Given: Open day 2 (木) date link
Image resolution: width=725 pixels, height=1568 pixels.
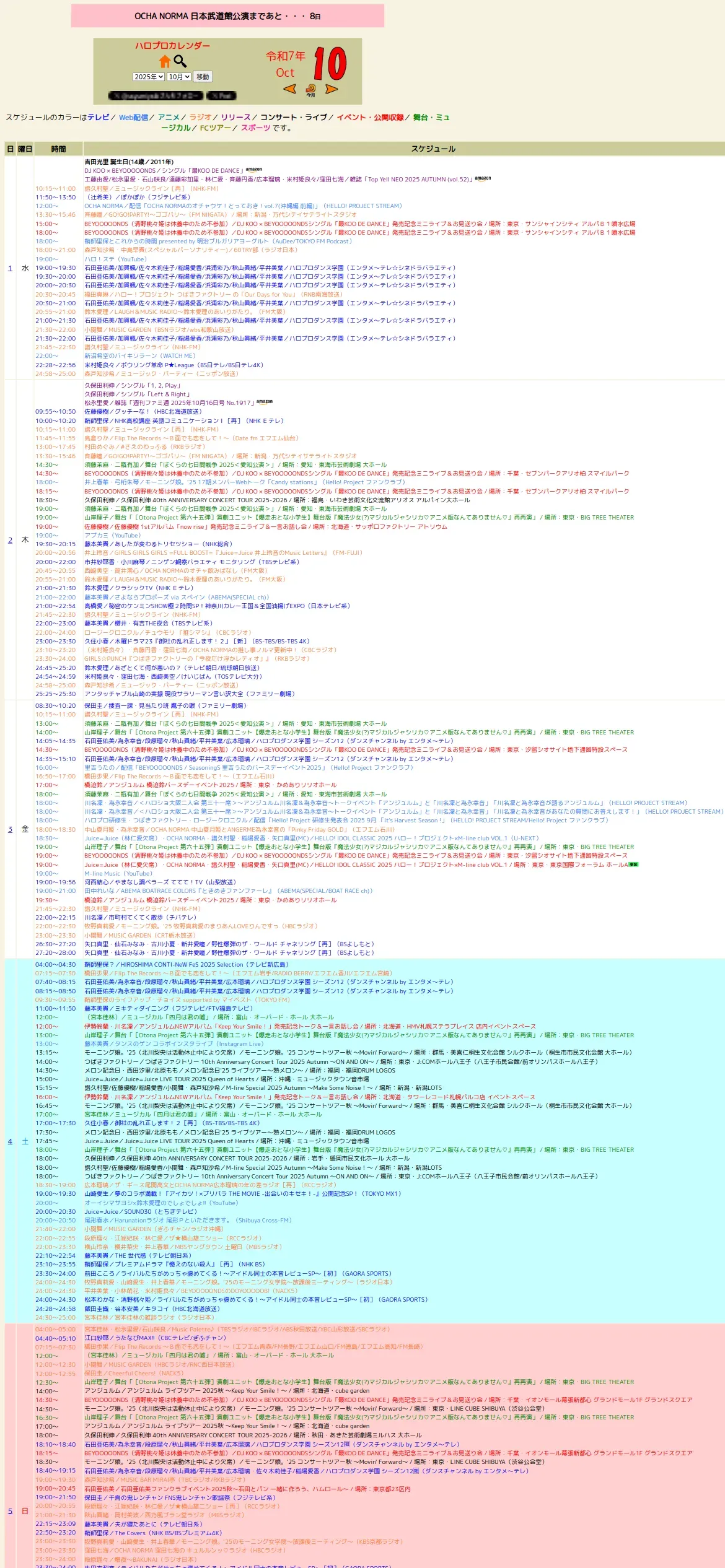Looking at the screenshot, I should coord(10,540).
